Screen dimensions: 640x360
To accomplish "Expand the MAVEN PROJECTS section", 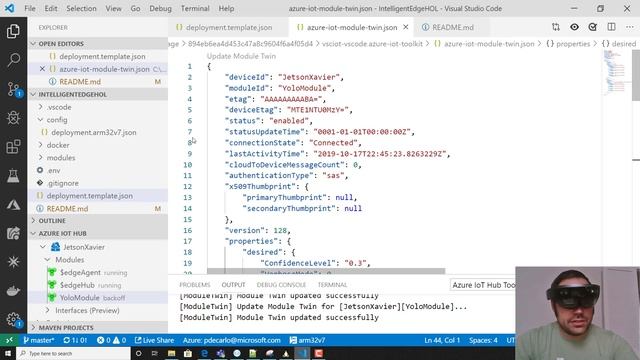I will [98, 327].
